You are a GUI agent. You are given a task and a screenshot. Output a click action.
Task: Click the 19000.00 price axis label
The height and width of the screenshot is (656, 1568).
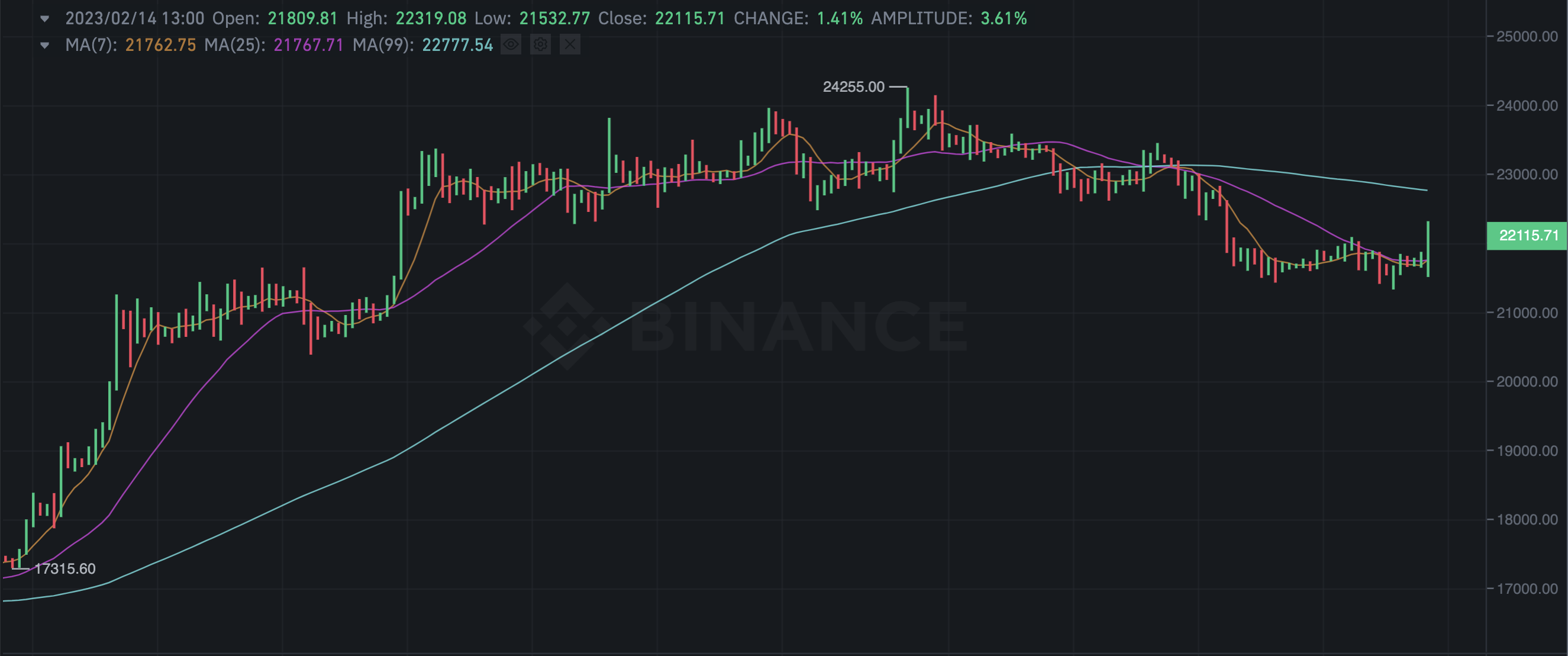(x=1527, y=451)
